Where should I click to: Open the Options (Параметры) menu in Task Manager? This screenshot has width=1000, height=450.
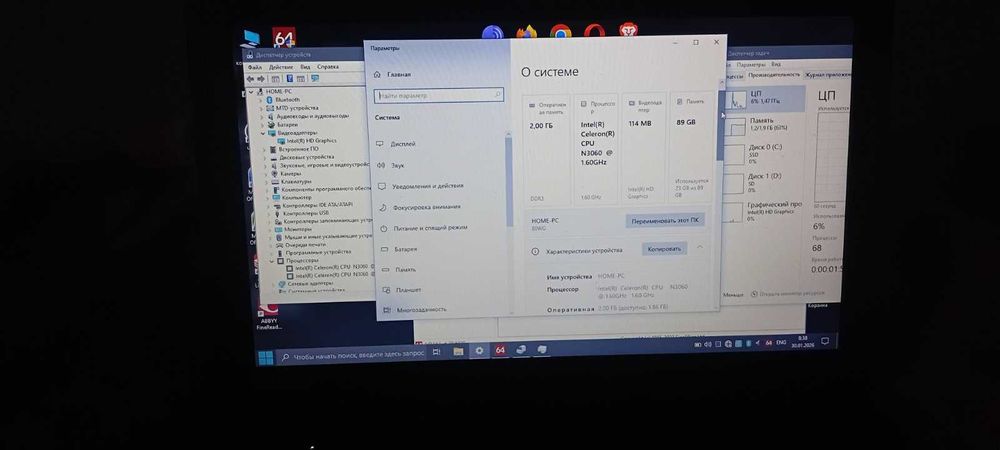[751, 65]
